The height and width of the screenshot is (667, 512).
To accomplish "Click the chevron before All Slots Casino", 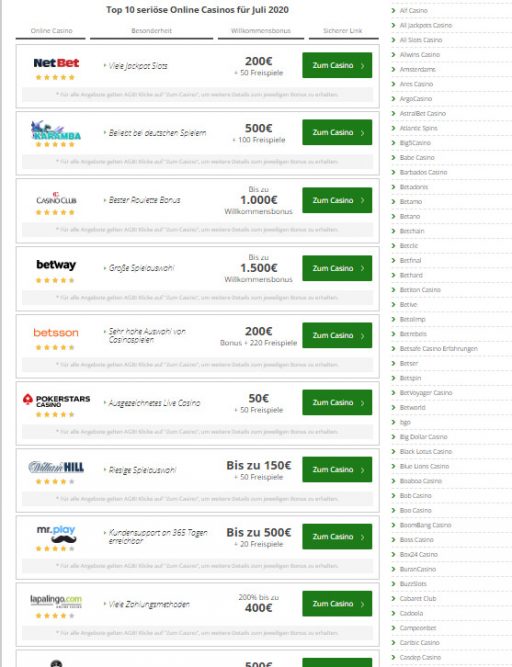I will pos(393,40).
